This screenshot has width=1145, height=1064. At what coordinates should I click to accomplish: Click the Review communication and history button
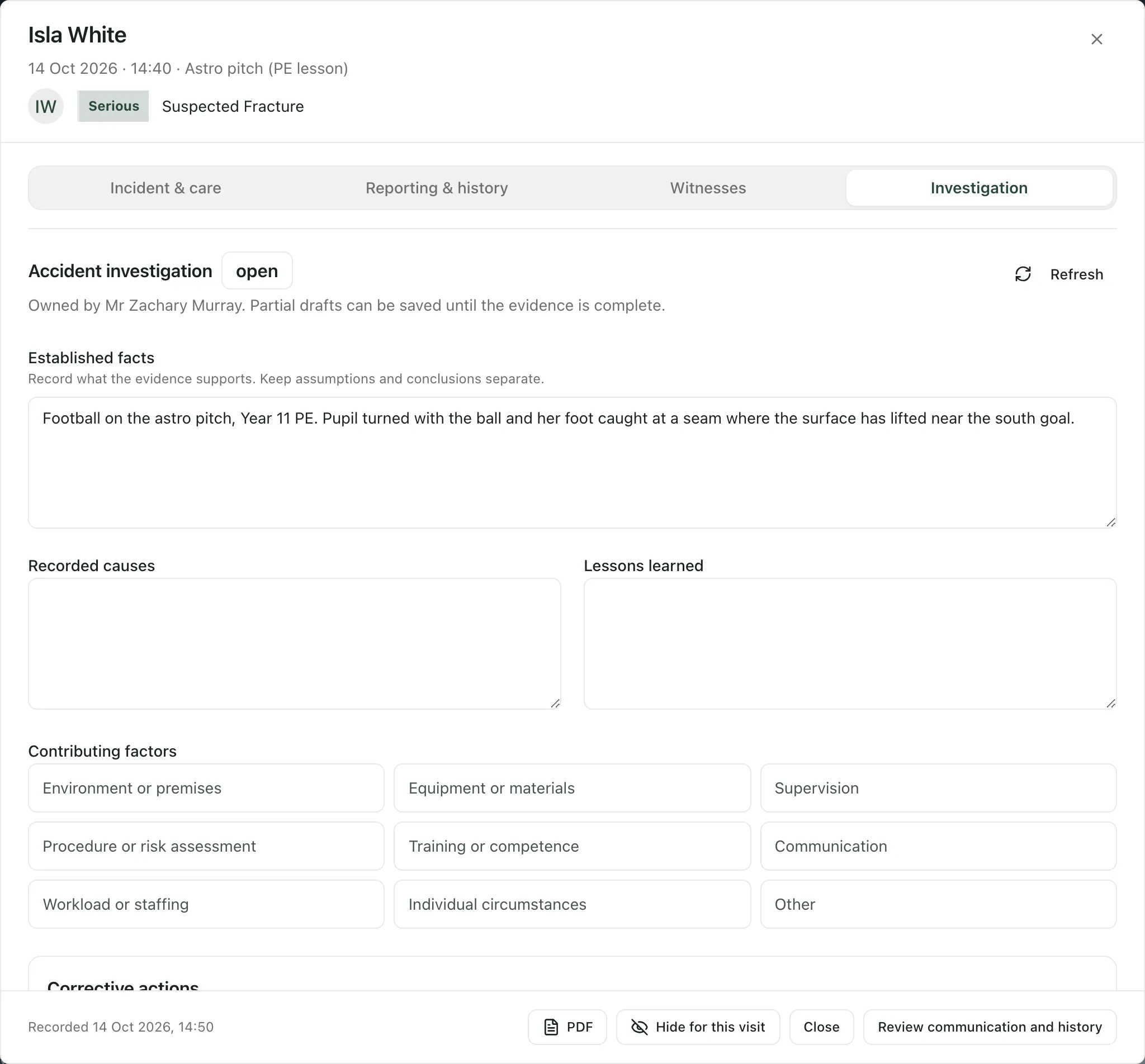click(990, 1027)
